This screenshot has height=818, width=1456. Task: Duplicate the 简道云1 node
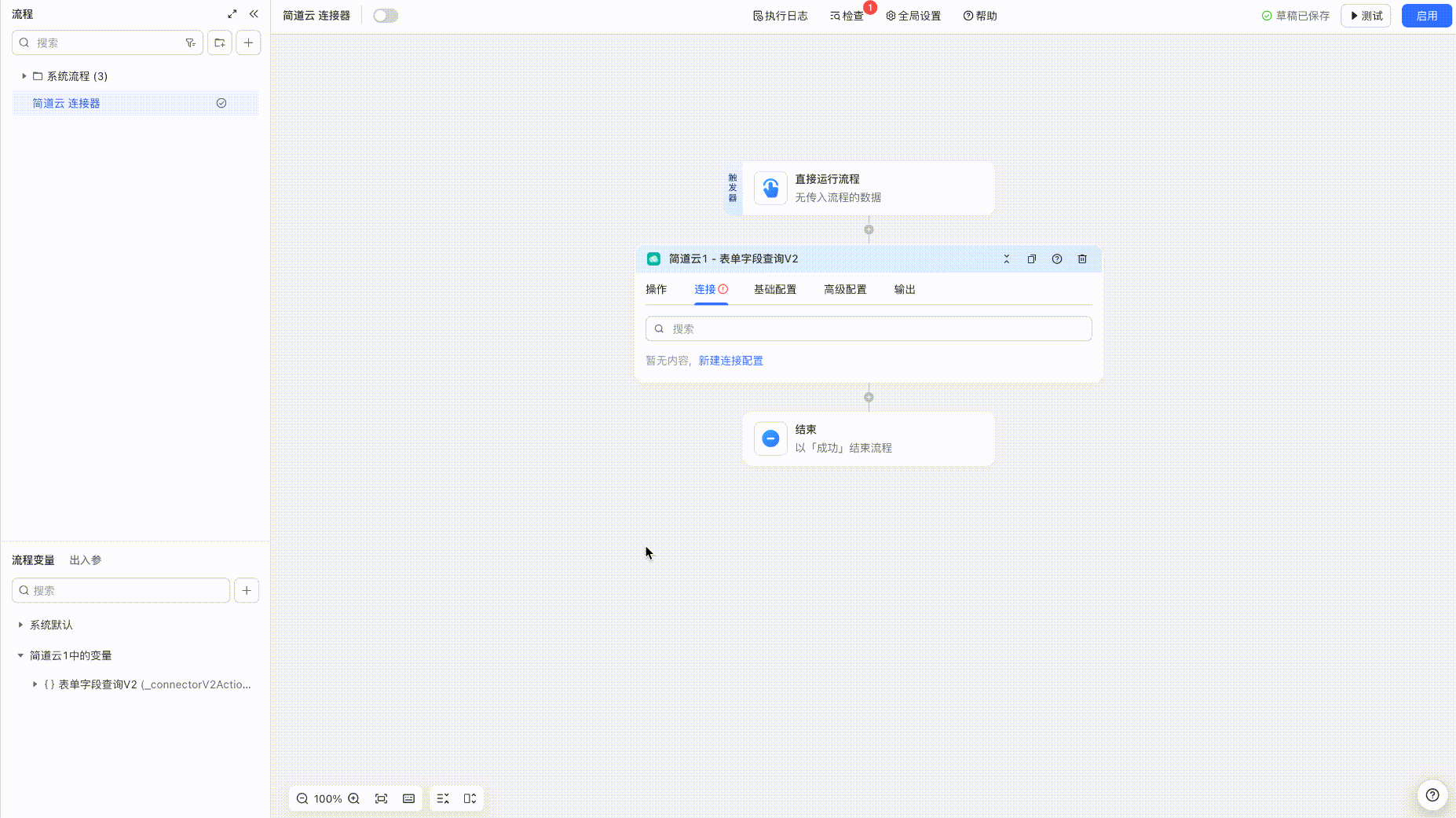coord(1032,259)
